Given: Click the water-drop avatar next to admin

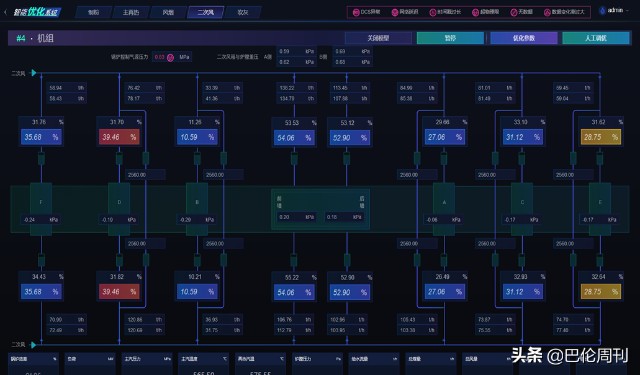Looking at the screenshot, I should [602, 11].
